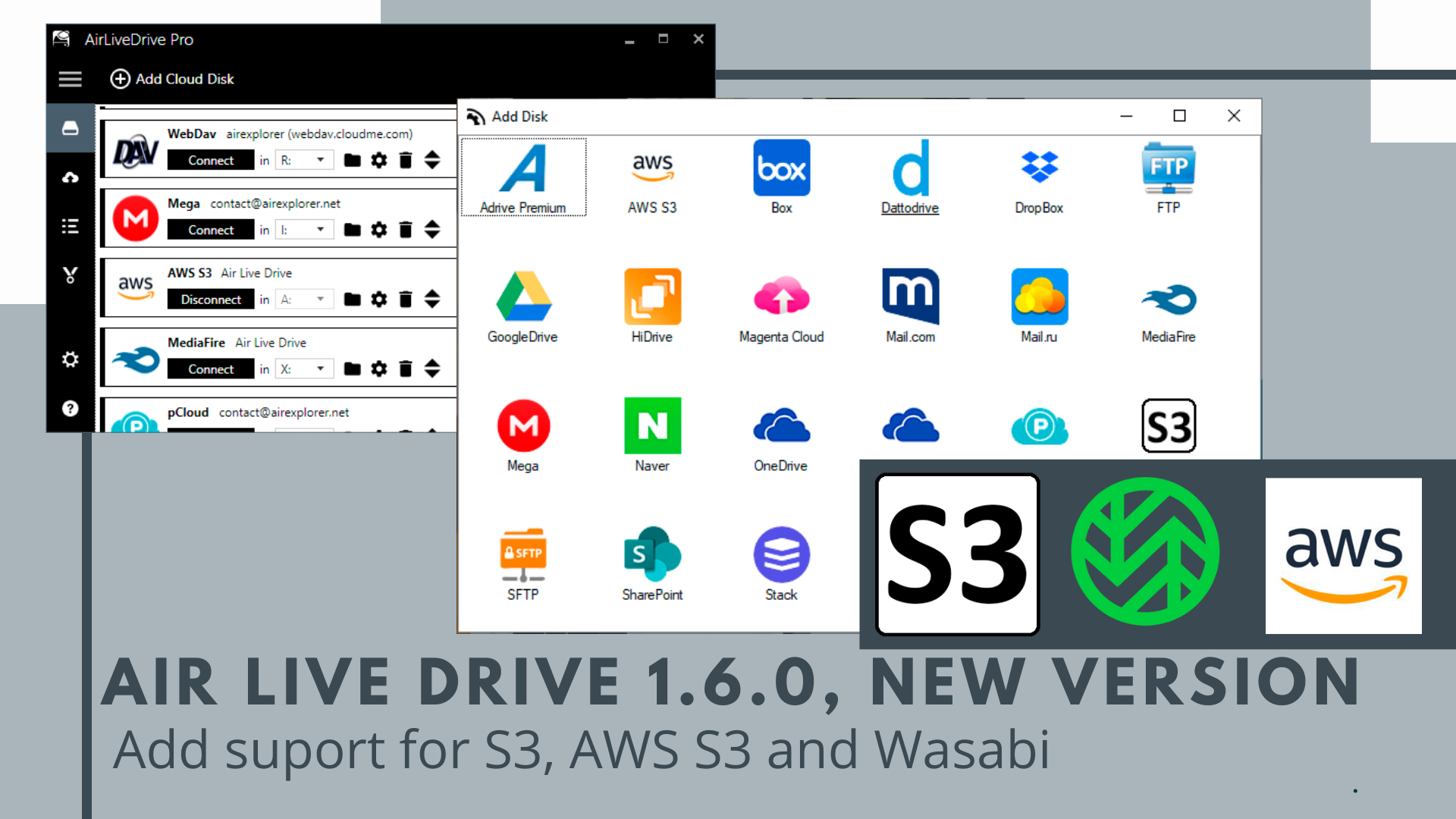This screenshot has width=1456, height=819.
Task: Close the Add Disk window
Action: coord(1234,116)
